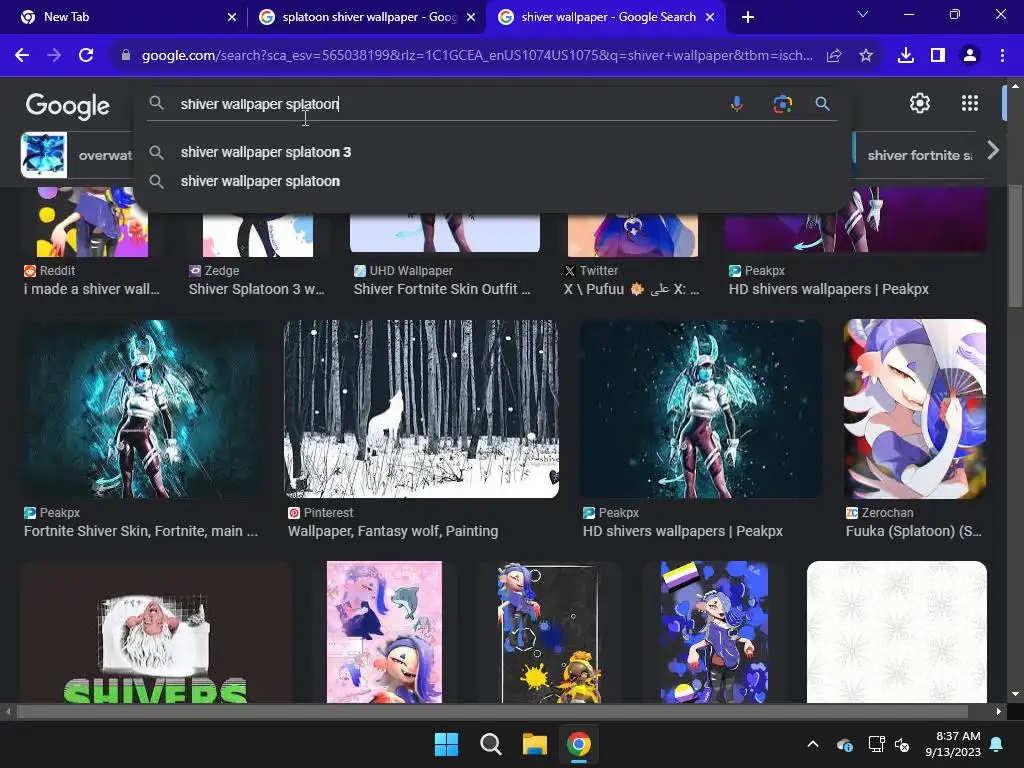Open the Chrome three-dot menu

pos(1002,56)
